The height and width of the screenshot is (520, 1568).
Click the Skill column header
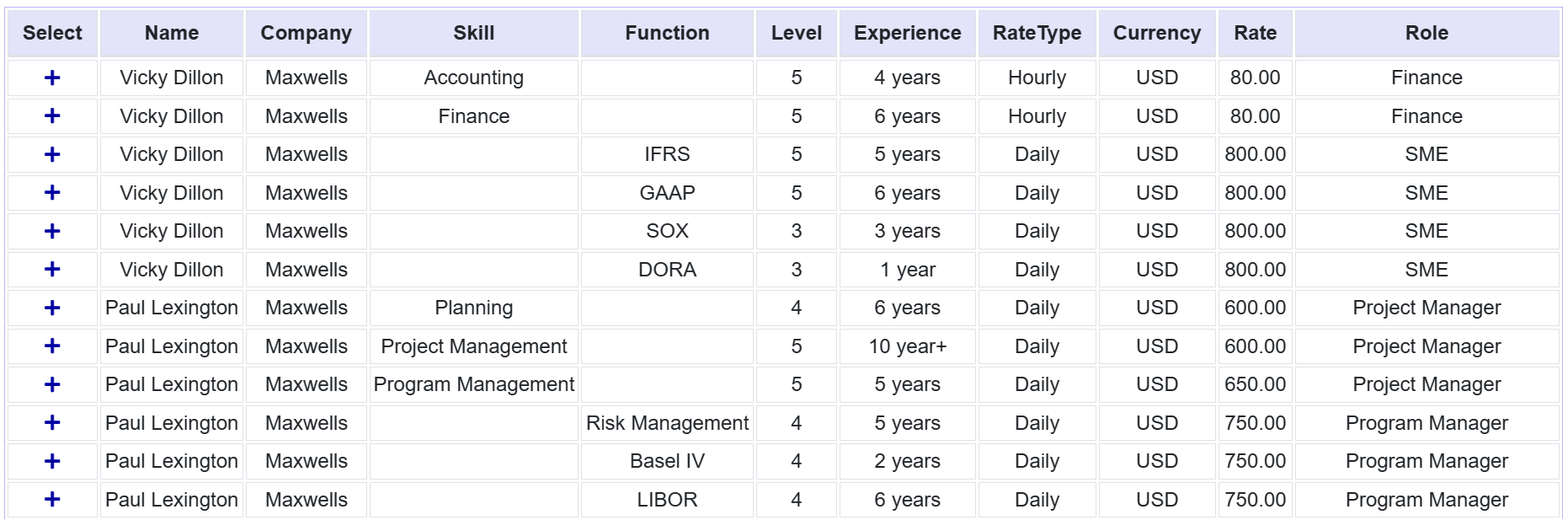click(x=473, y=33)
